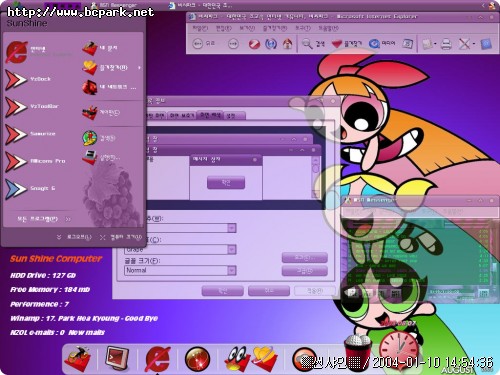Viewport: 500px width, 375px height.
Task: Open My Network Places in start menu
Action: click(x=109, y=87)
